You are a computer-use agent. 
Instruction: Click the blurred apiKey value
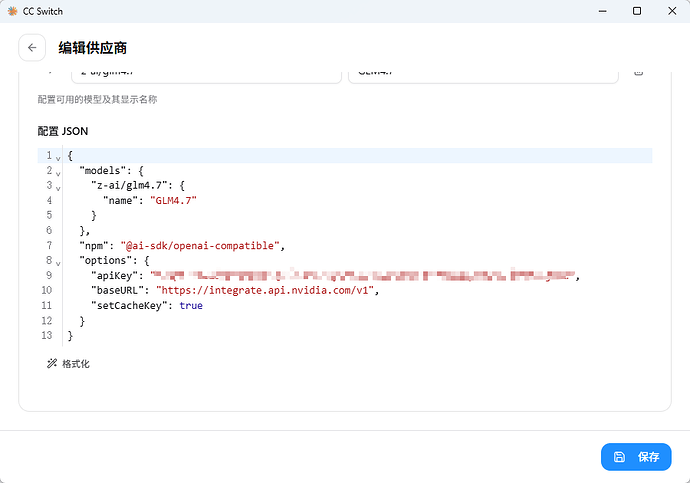point(363,275)
